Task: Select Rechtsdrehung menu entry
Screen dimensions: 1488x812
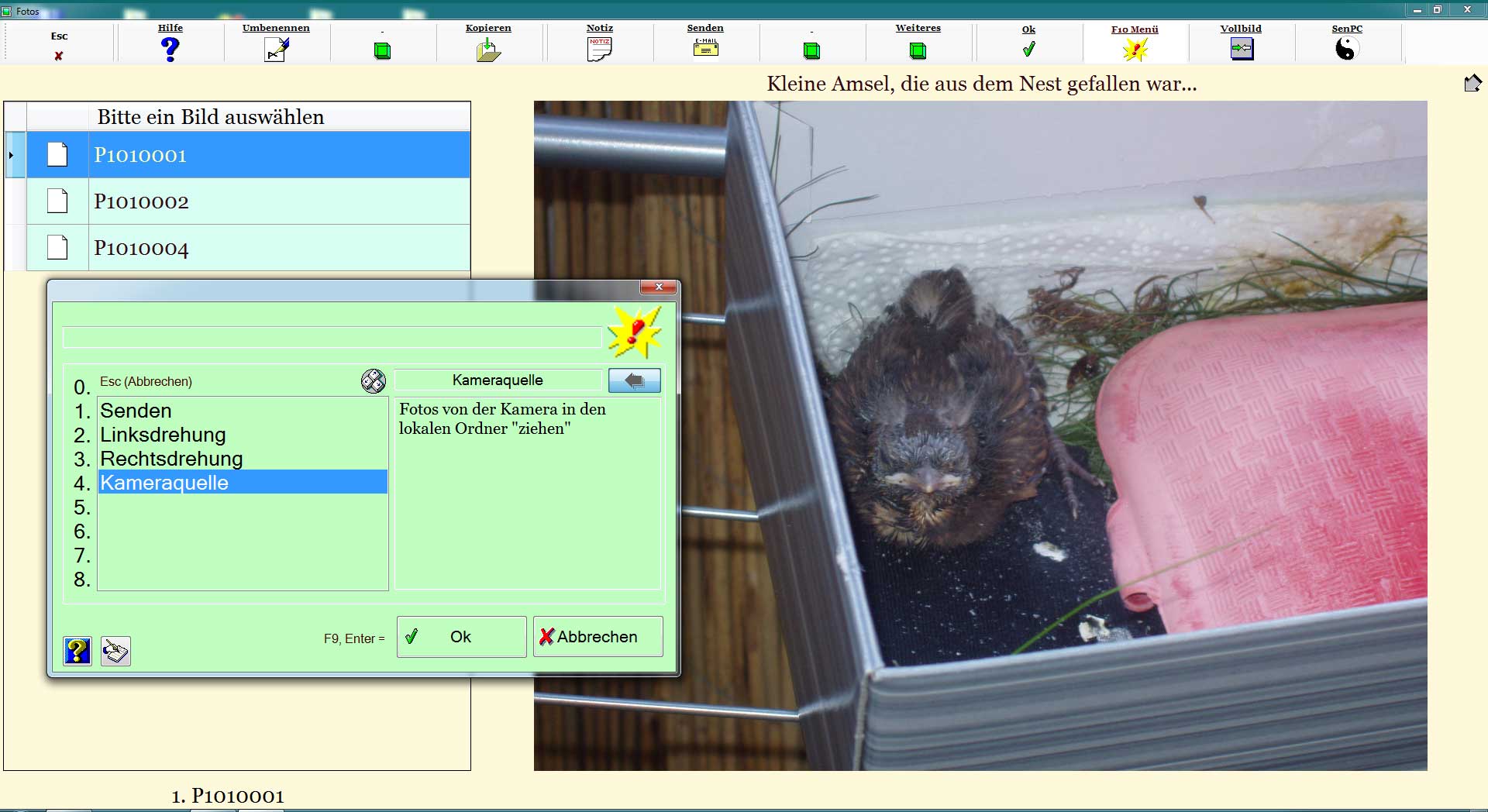Action: point(171,459)
